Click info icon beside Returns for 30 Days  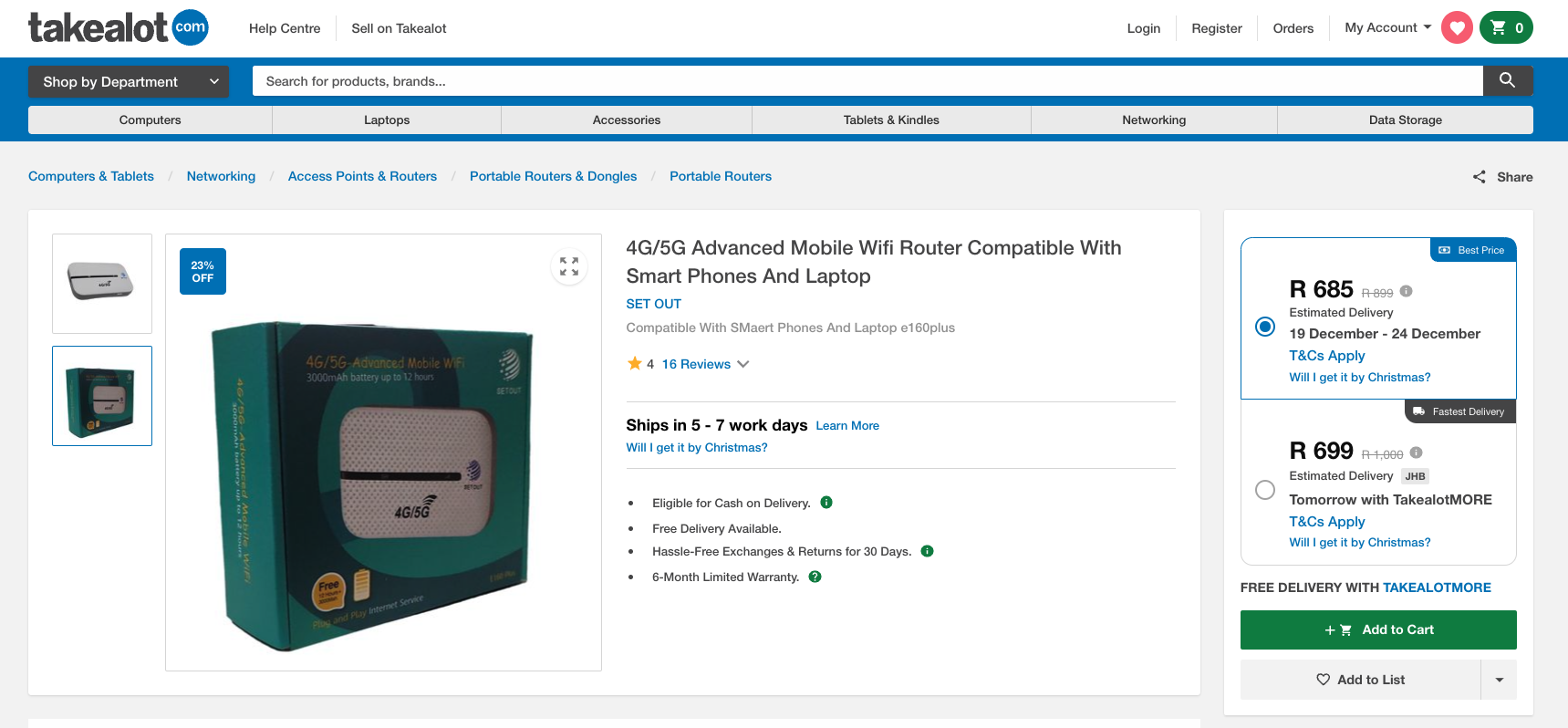[x=928, y=551]
